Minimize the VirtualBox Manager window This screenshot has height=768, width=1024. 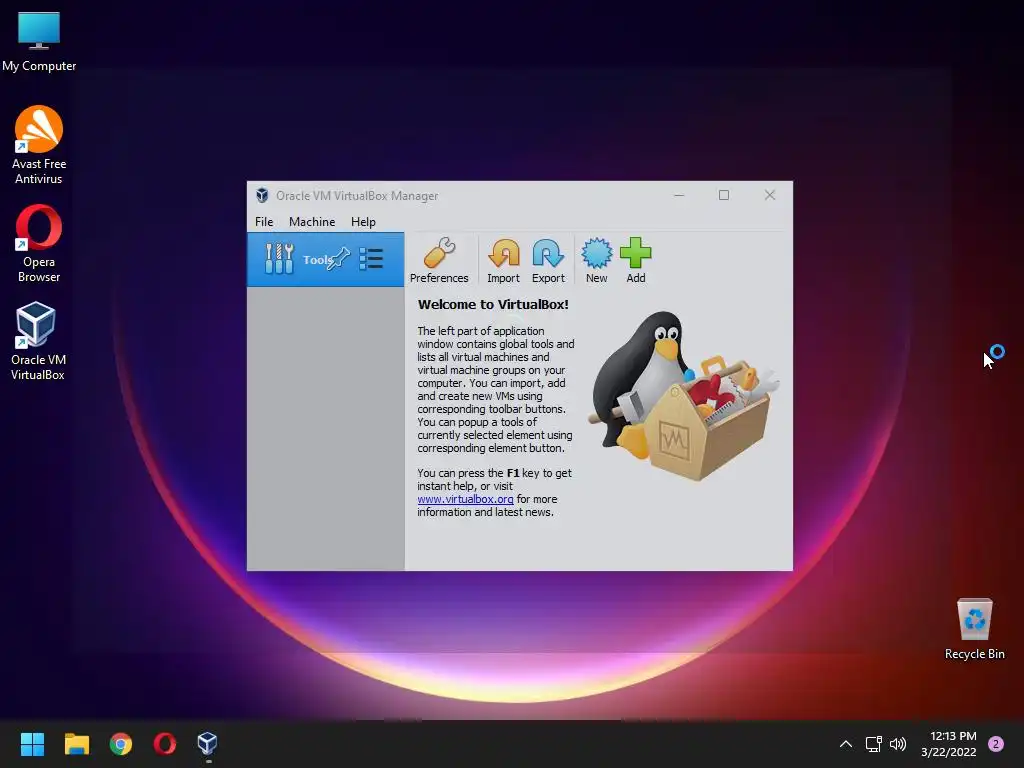point(679,195)
